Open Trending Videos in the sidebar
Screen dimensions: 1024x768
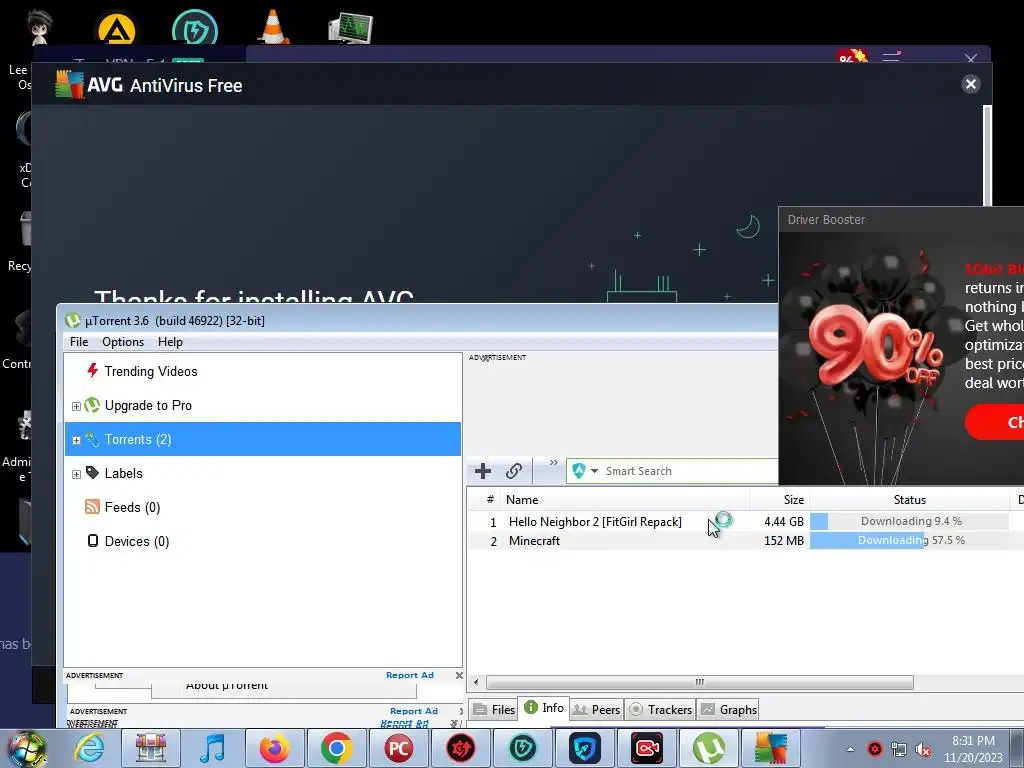(150, 371)
